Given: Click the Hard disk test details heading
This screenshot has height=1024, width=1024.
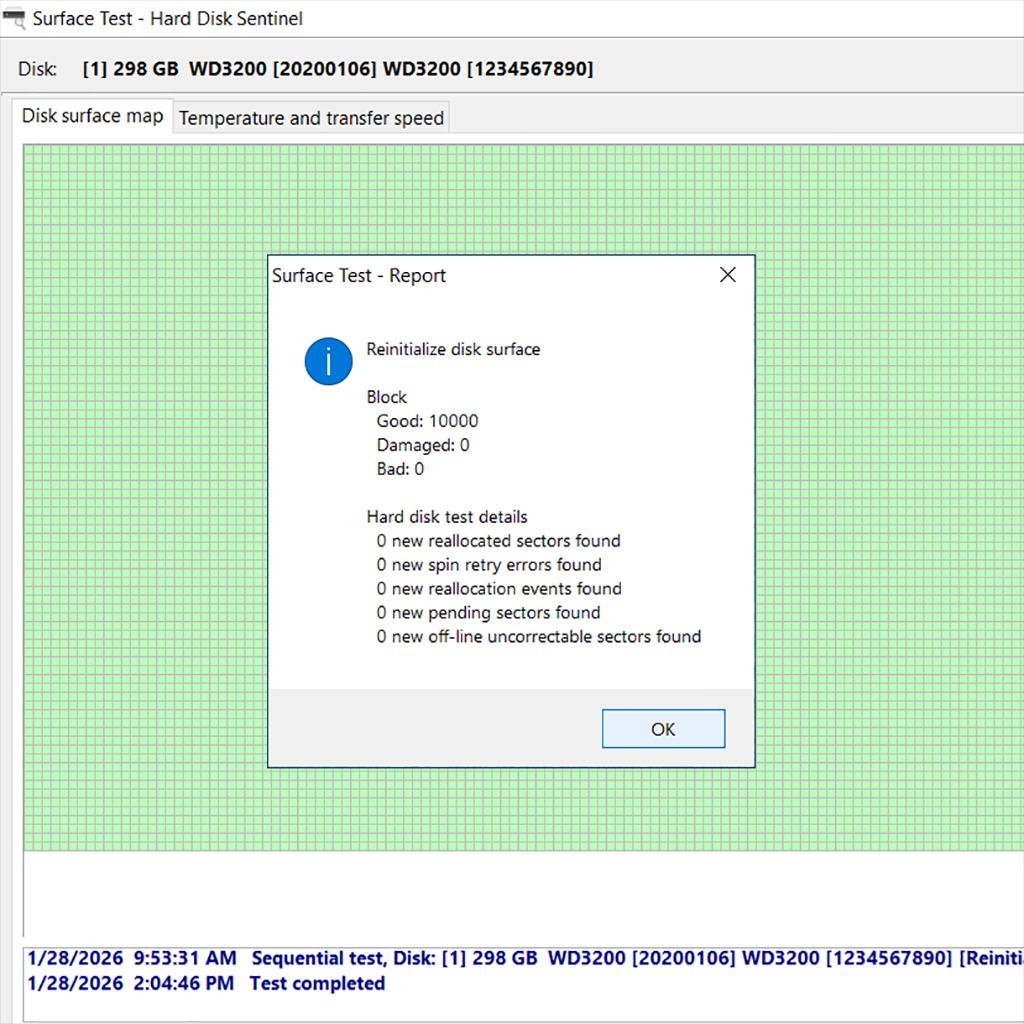Looking at the screenshot, I should pyautogui.click(x=446, y=517).
